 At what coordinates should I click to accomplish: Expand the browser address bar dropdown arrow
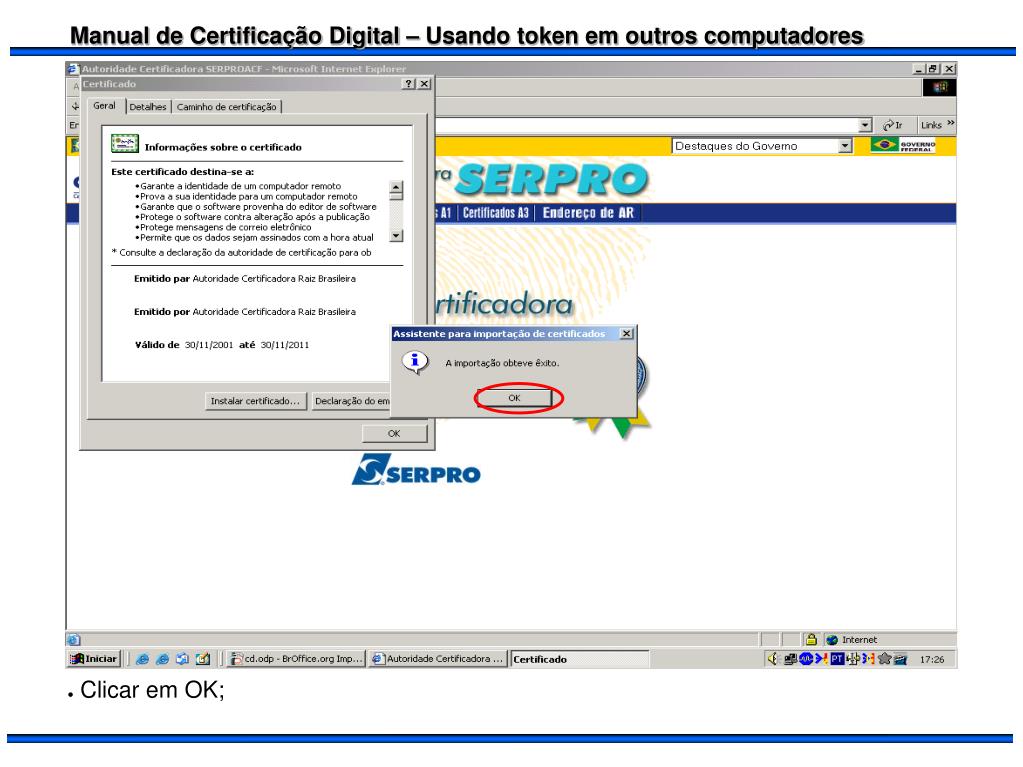[865, 125]
